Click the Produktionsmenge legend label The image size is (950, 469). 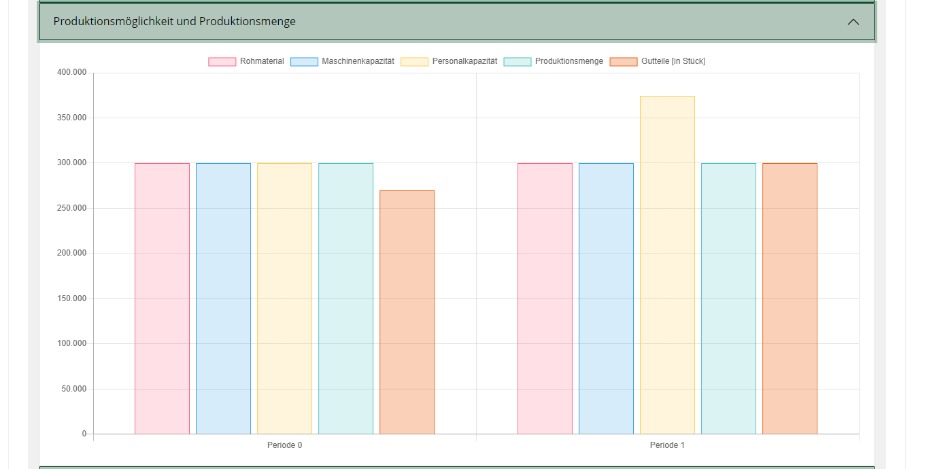coord(569,61)
